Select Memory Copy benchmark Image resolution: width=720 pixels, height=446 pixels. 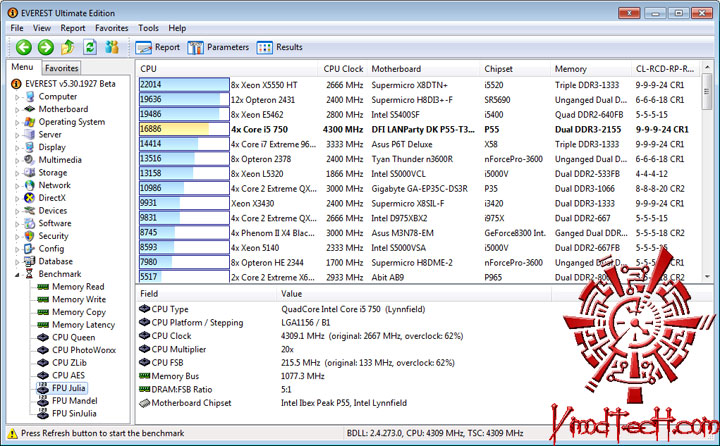pos(79,312)
